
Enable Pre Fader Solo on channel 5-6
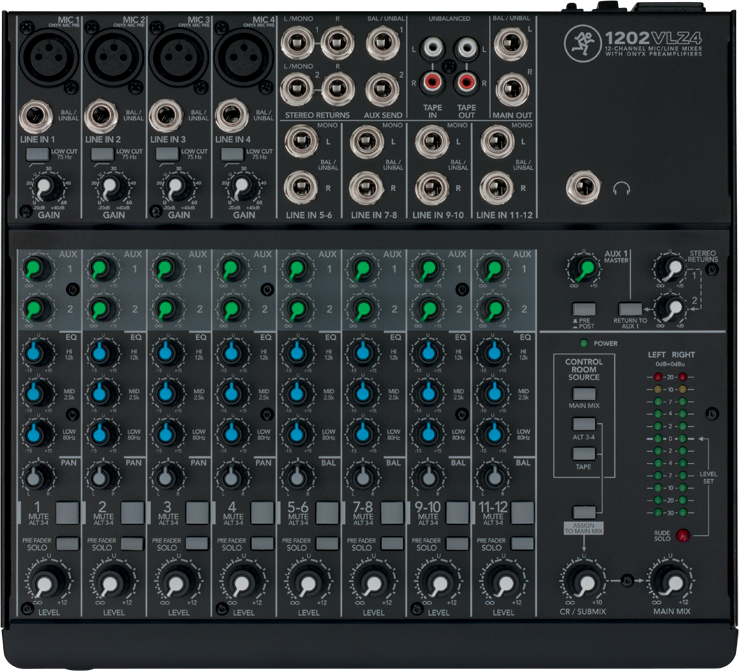(325, 544)
